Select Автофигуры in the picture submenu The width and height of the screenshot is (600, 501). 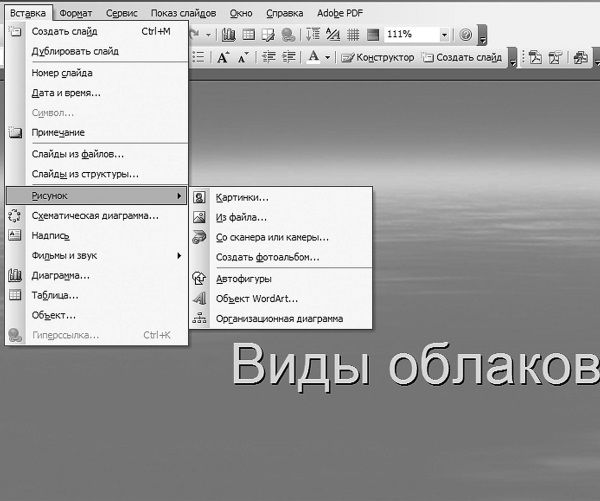(244, 279)
